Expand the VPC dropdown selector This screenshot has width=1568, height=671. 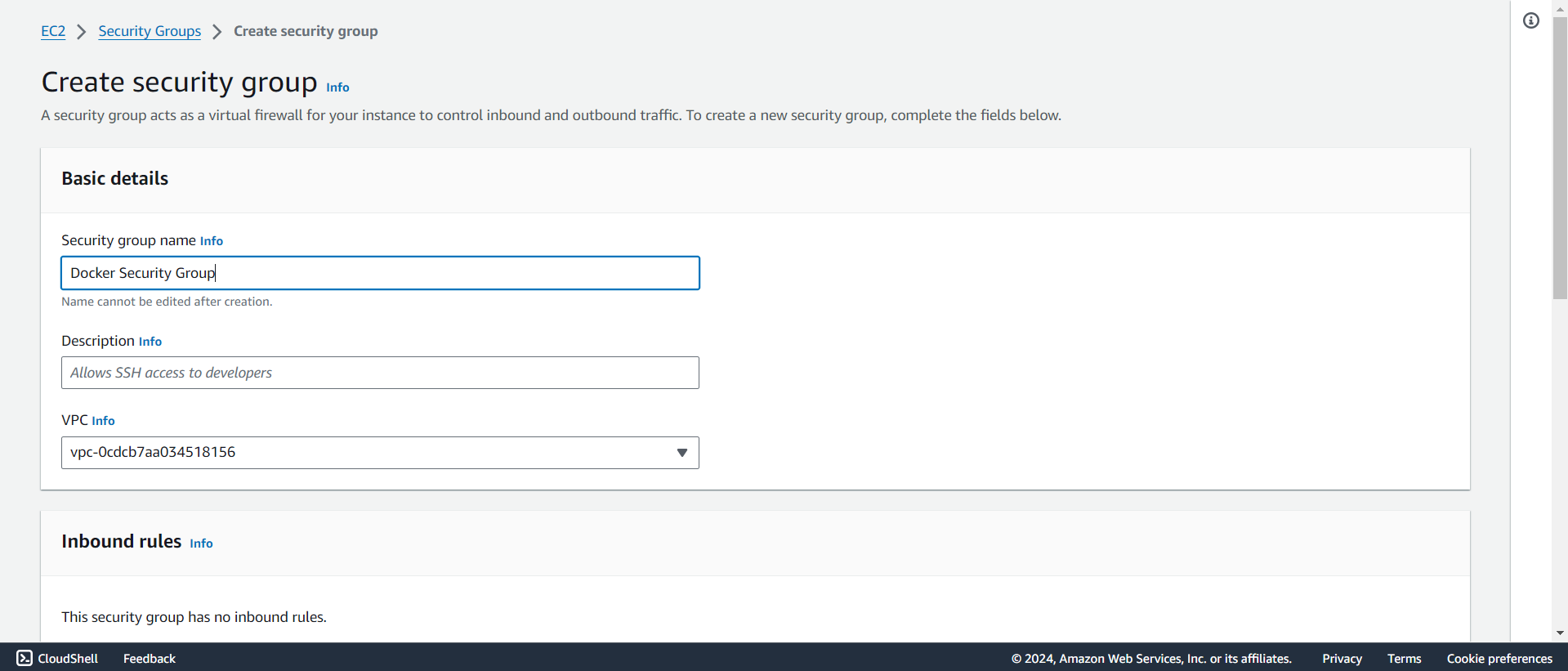tap(380, 453)
